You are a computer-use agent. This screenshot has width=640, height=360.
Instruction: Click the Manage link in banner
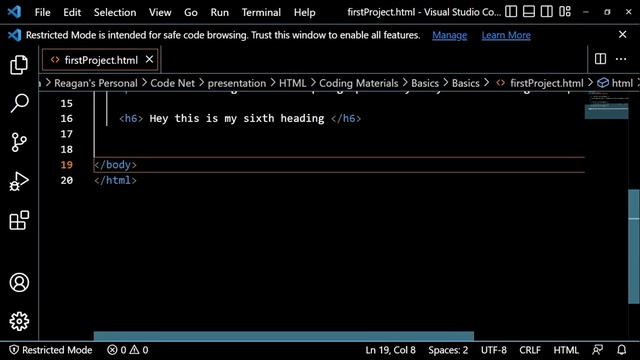point(449,35)
